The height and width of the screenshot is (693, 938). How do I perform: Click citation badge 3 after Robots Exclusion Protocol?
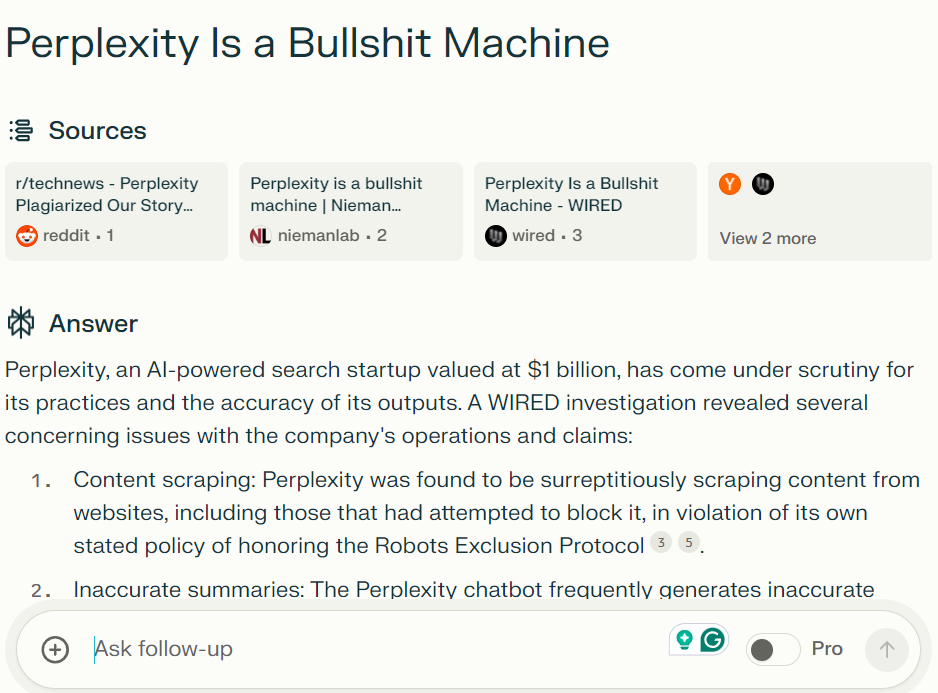pyautogui.click(x=661, y=542)
